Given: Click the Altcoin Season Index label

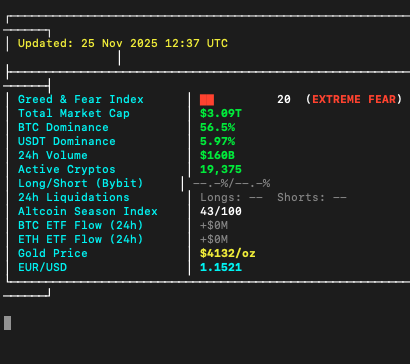Looking at the screenshot, I should pos(88,211).
